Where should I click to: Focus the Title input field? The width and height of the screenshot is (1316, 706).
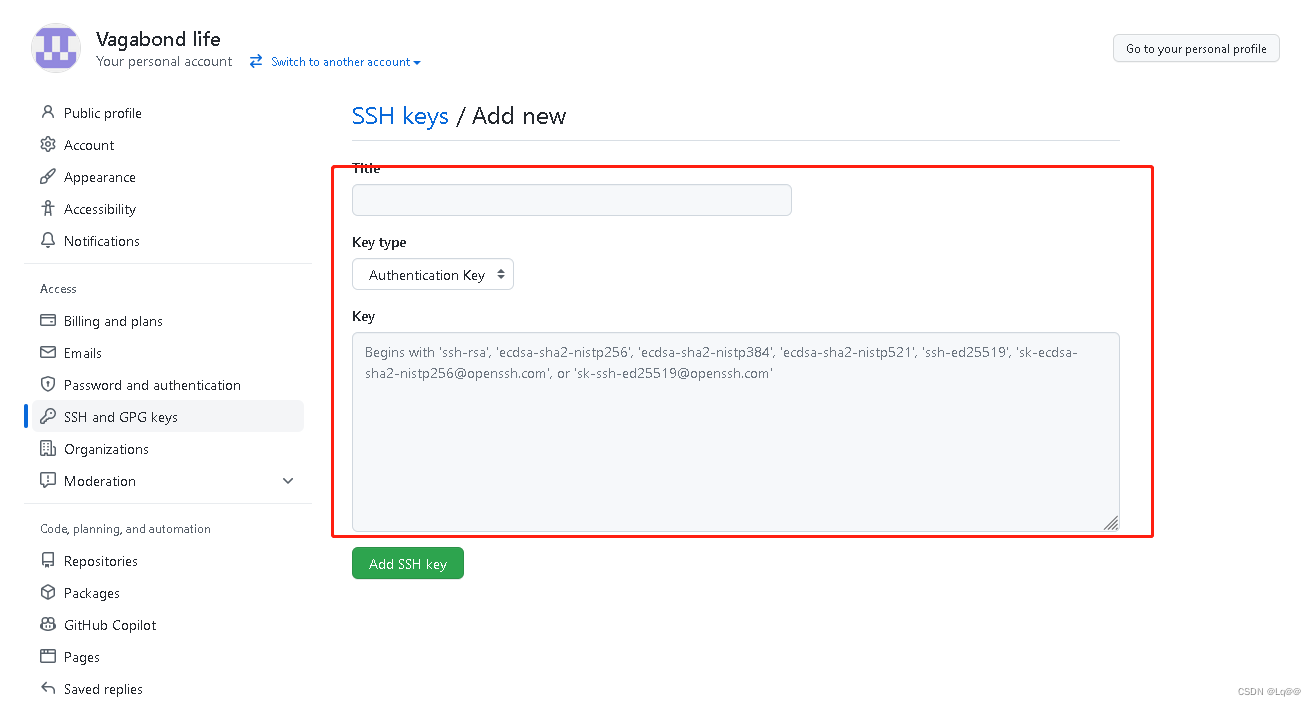tap(571, 200)
